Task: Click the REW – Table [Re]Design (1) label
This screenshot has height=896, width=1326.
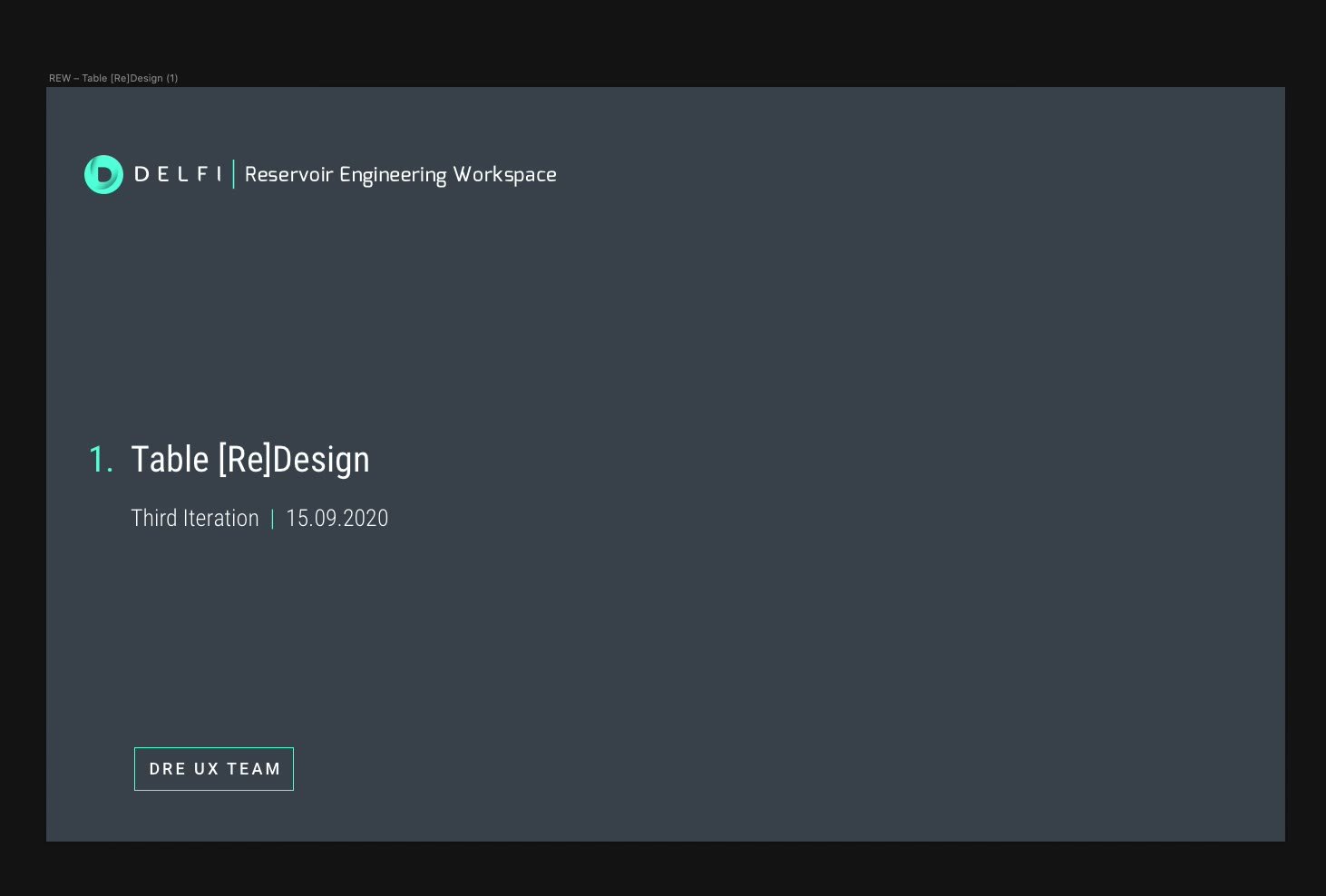Action: click(x=113, y=78)
